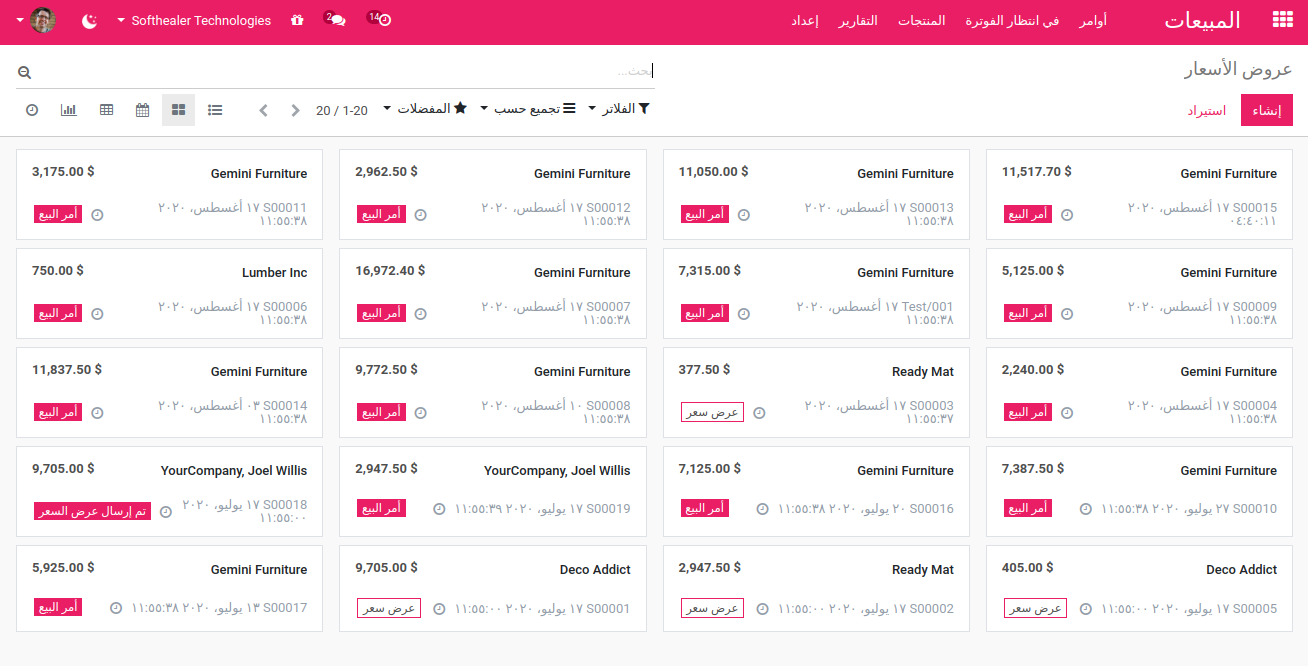Open المنتجات products menu
The width and height of the screenshot is (1308, 666).
tap(921, 21)
